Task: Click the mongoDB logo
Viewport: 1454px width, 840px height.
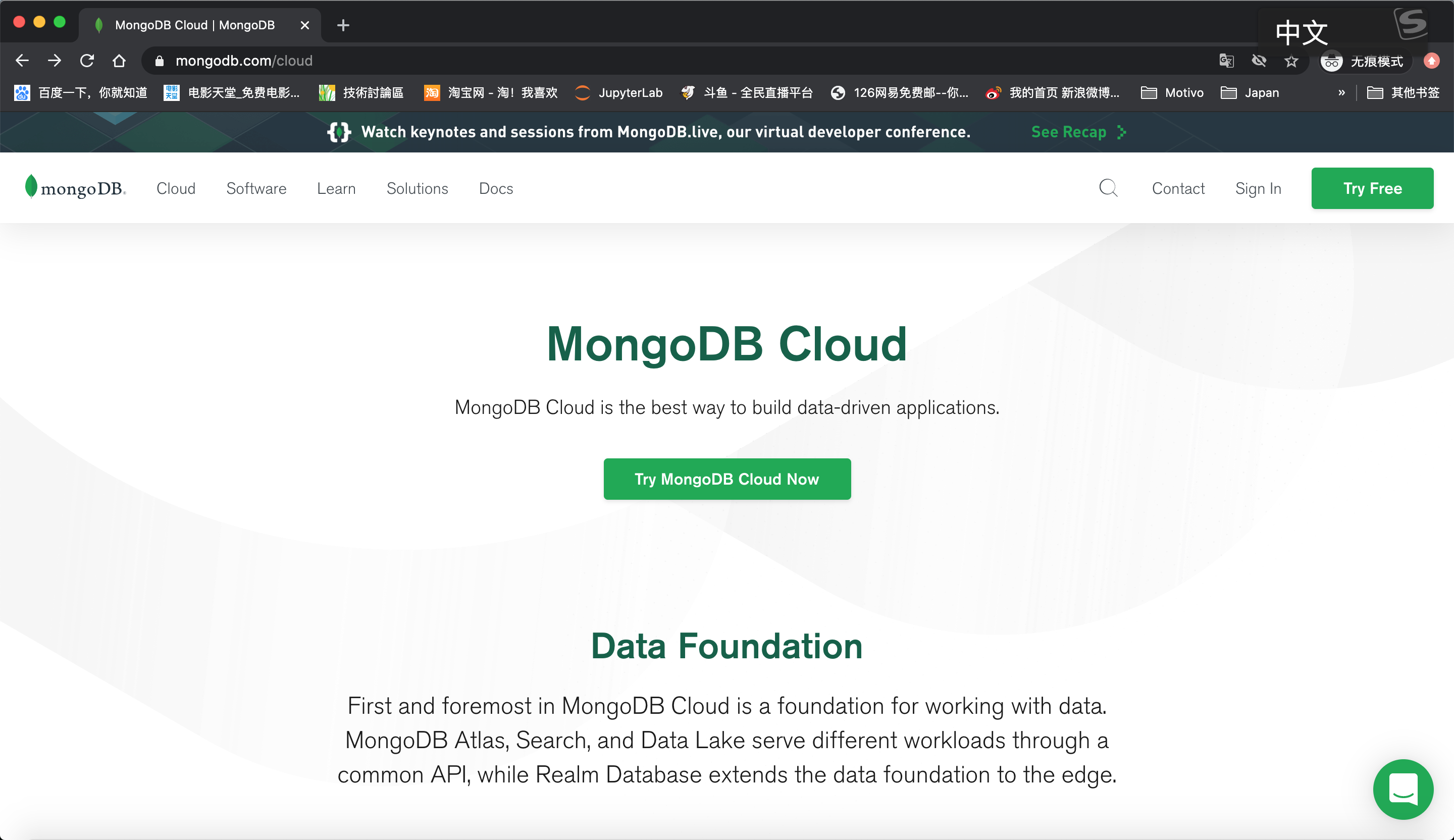Action: click(x=76, y=187)
